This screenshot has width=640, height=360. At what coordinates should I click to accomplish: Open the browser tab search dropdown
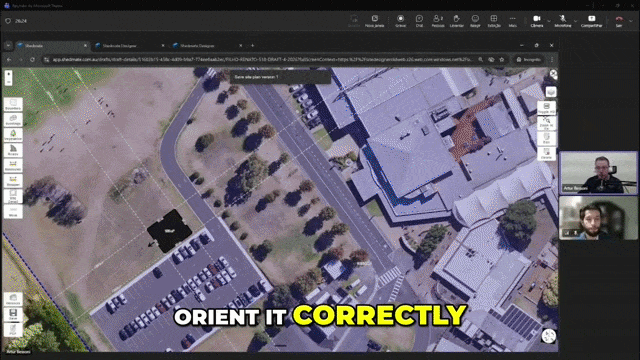tap(8, 46)
